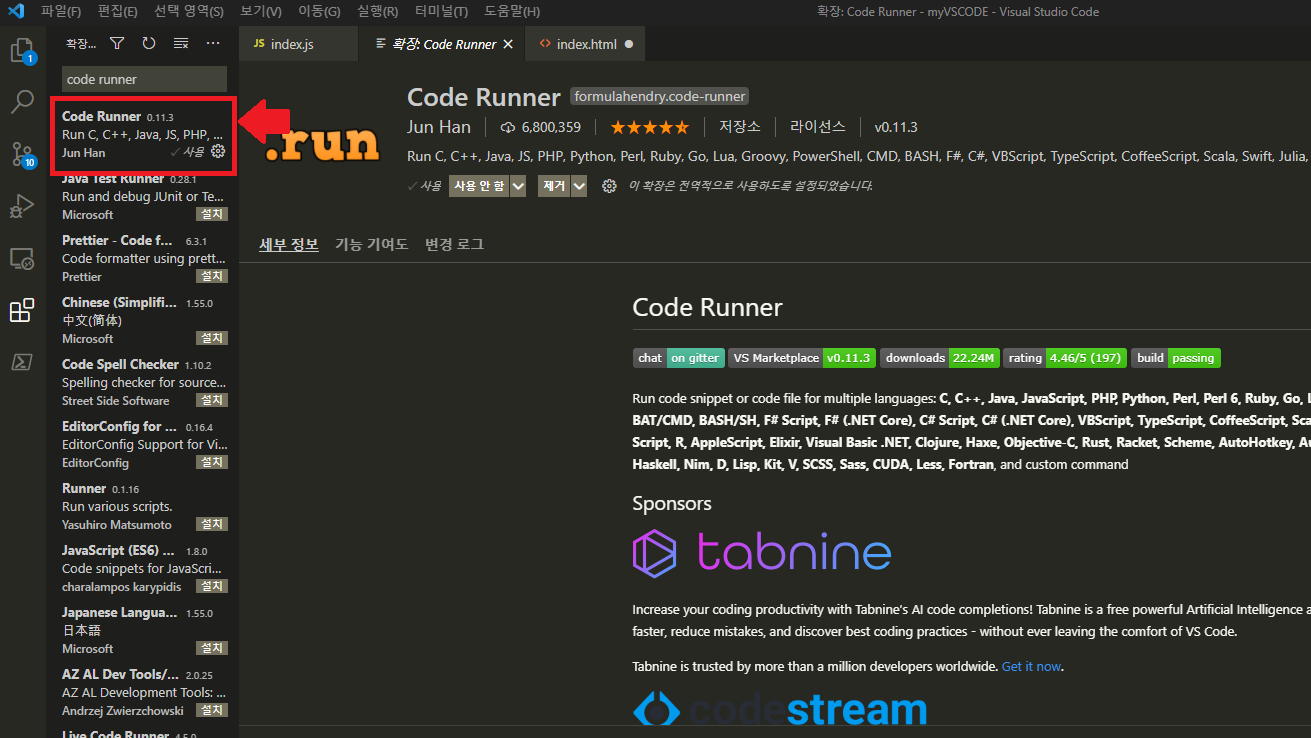The width and height of the screenshot is (1311, 738).
Task: Install Chinese (Simplified) language pack
Action: [212, 339]
